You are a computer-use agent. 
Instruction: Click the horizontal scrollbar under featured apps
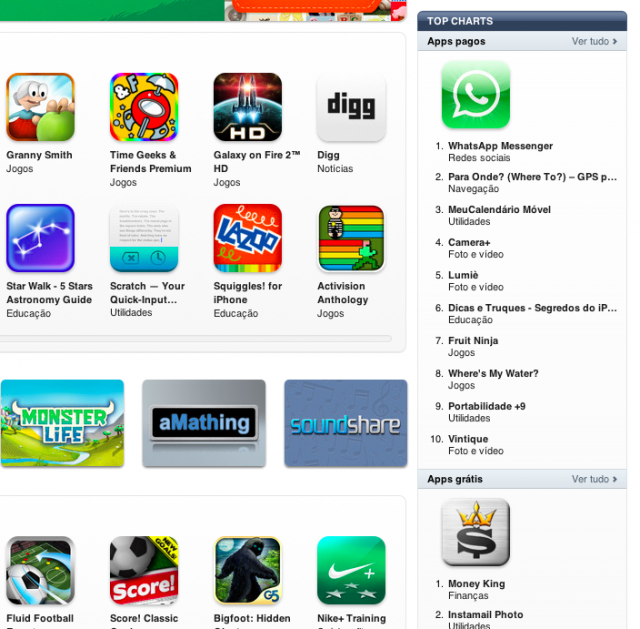tap(196, 338)
